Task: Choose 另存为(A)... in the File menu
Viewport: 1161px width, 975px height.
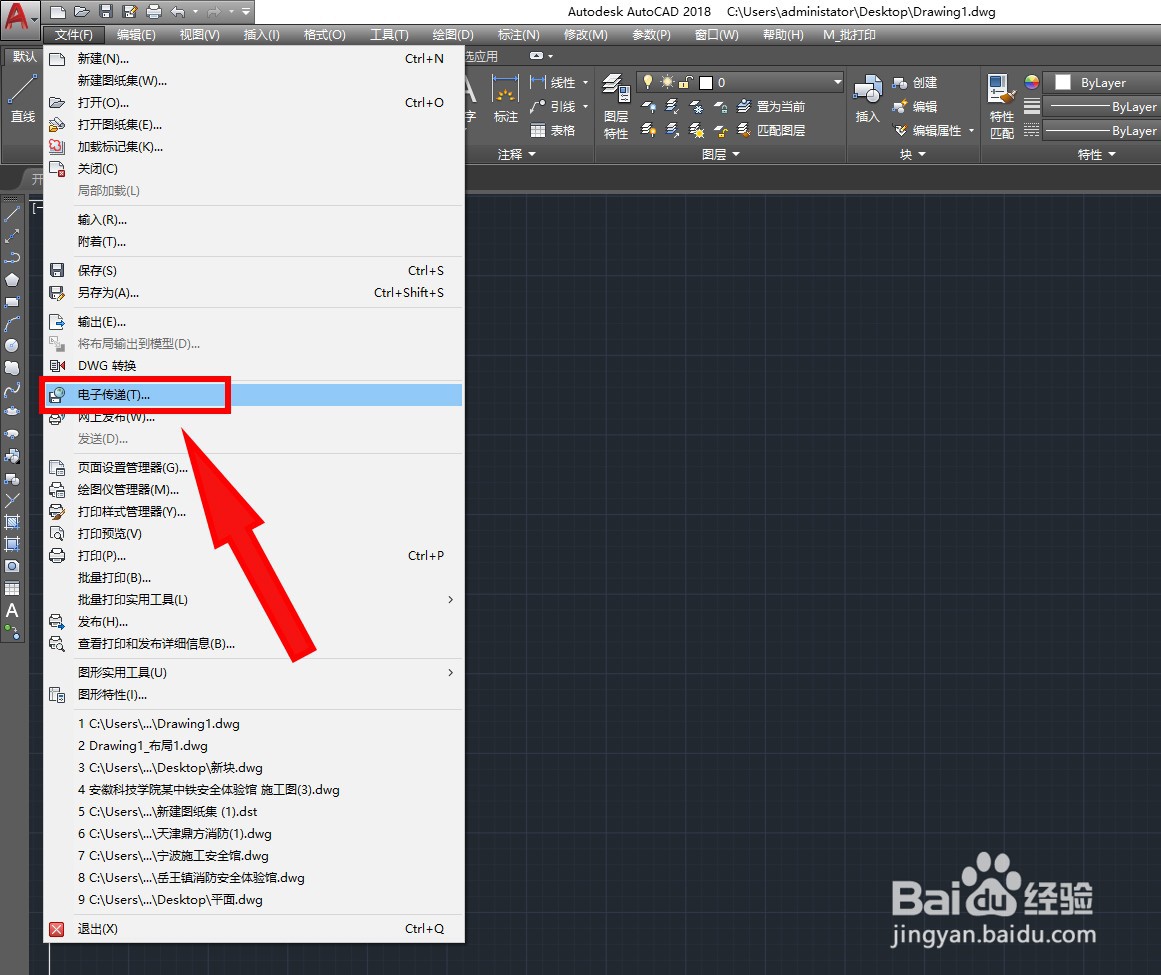Action: pos(254,292)
